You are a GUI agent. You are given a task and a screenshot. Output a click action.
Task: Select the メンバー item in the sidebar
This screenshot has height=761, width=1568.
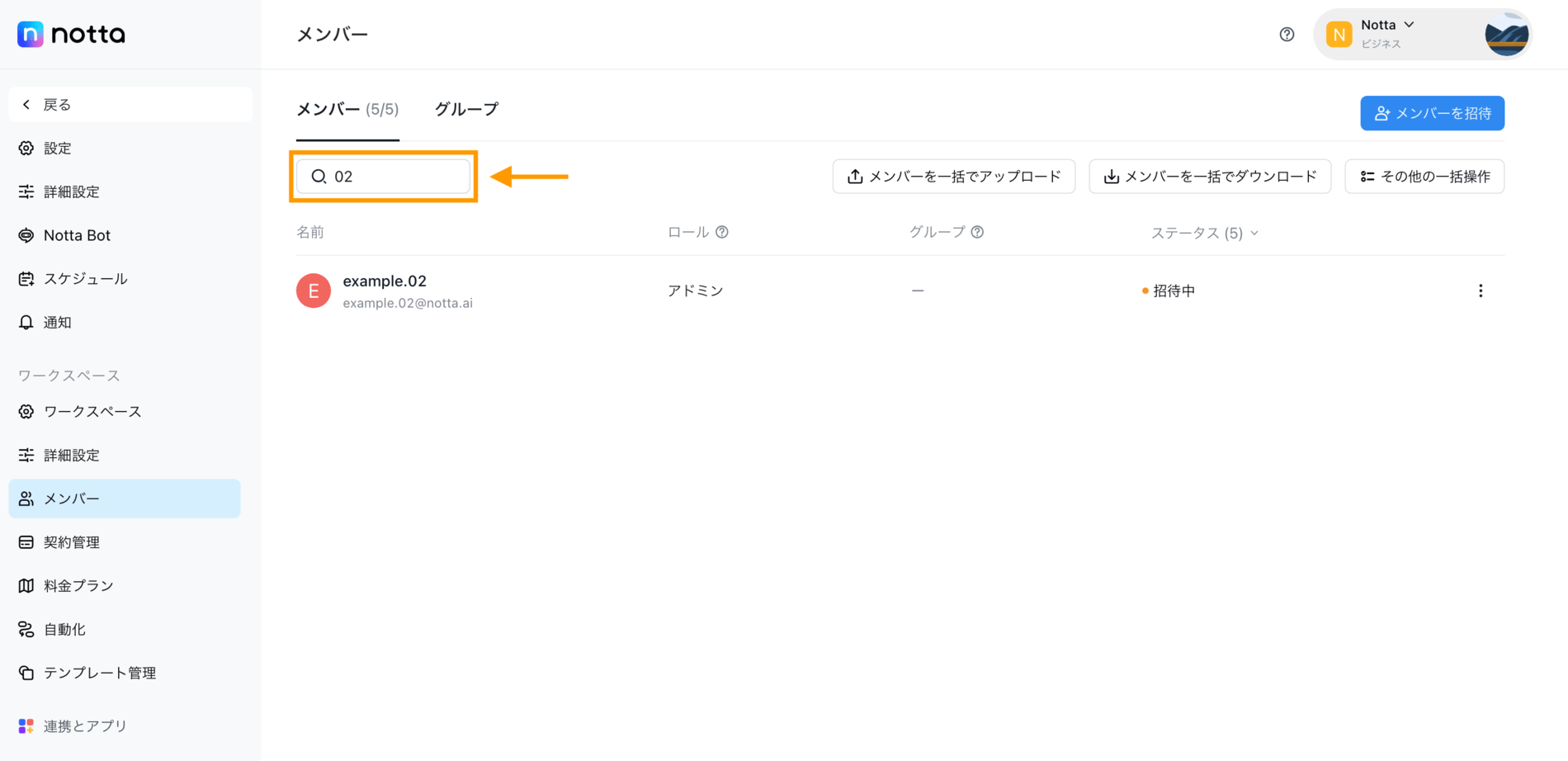(x=124, y=499)
